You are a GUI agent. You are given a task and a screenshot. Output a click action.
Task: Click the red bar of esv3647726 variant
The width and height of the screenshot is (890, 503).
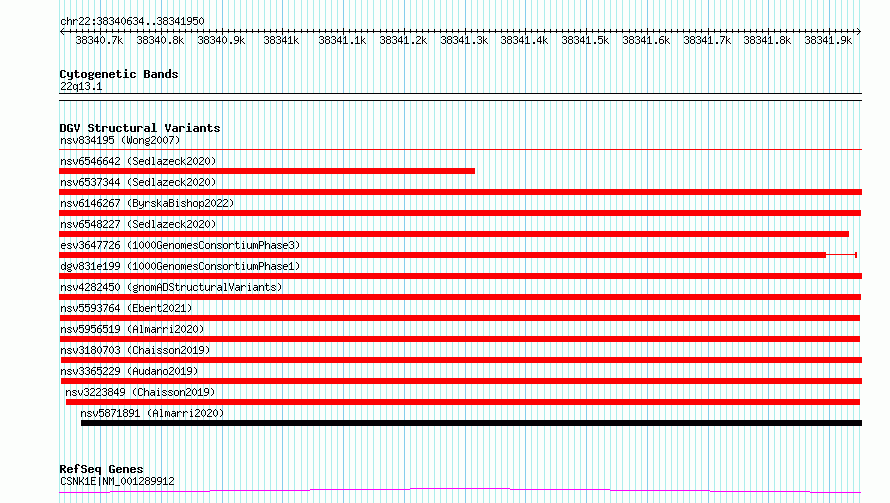point(443,255)
